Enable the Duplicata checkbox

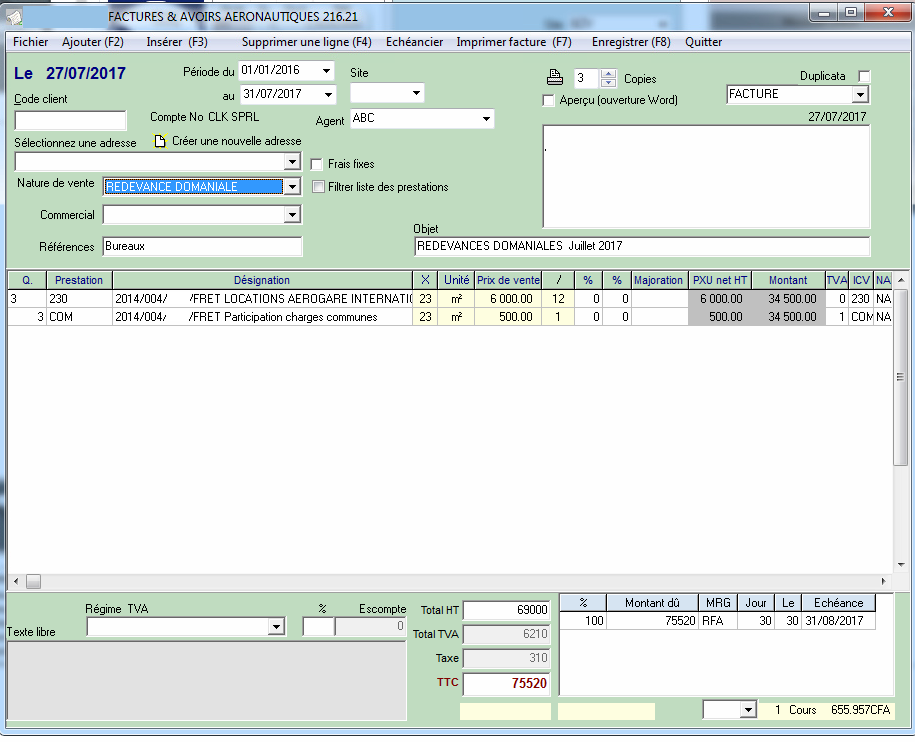click(x=865, y=77)
